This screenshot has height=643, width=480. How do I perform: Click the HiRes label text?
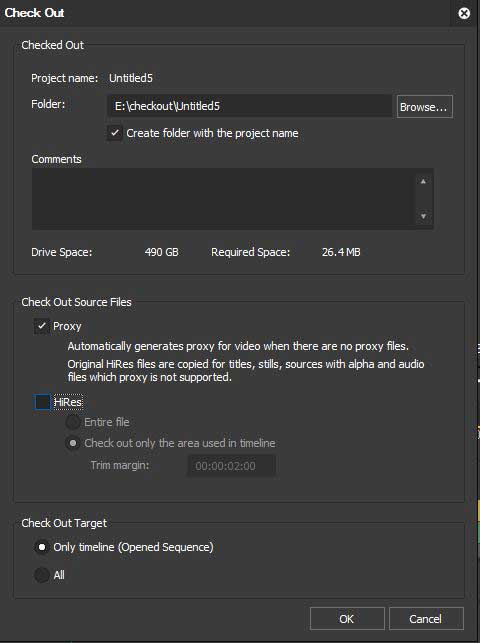point(68,402)
